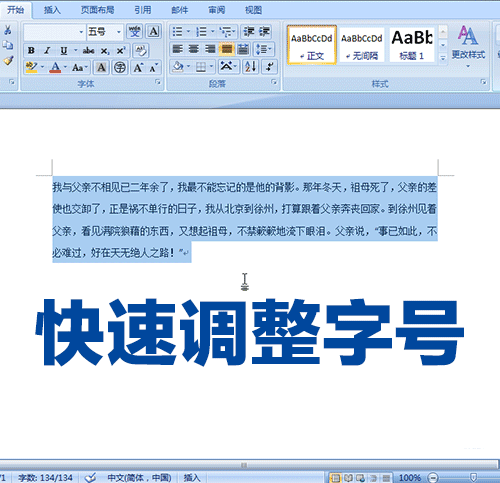Click the Cut scissors icon
The image size is (500, 483).
pos(7,31)
